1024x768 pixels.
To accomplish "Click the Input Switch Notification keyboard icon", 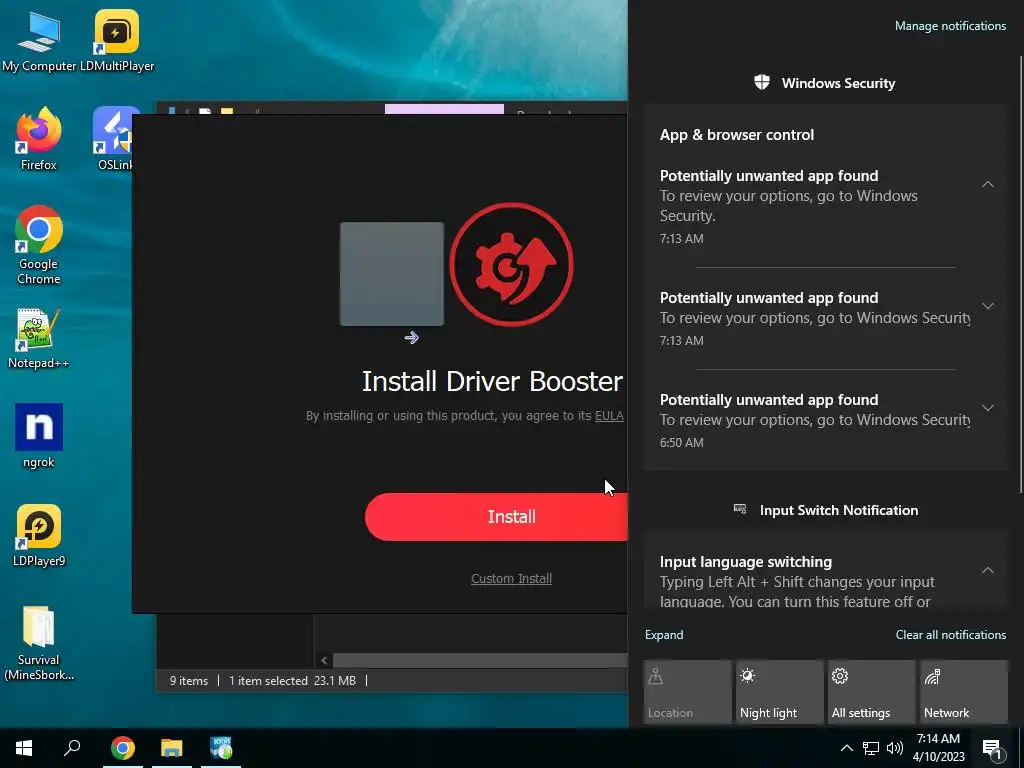I will pos(740,509).
